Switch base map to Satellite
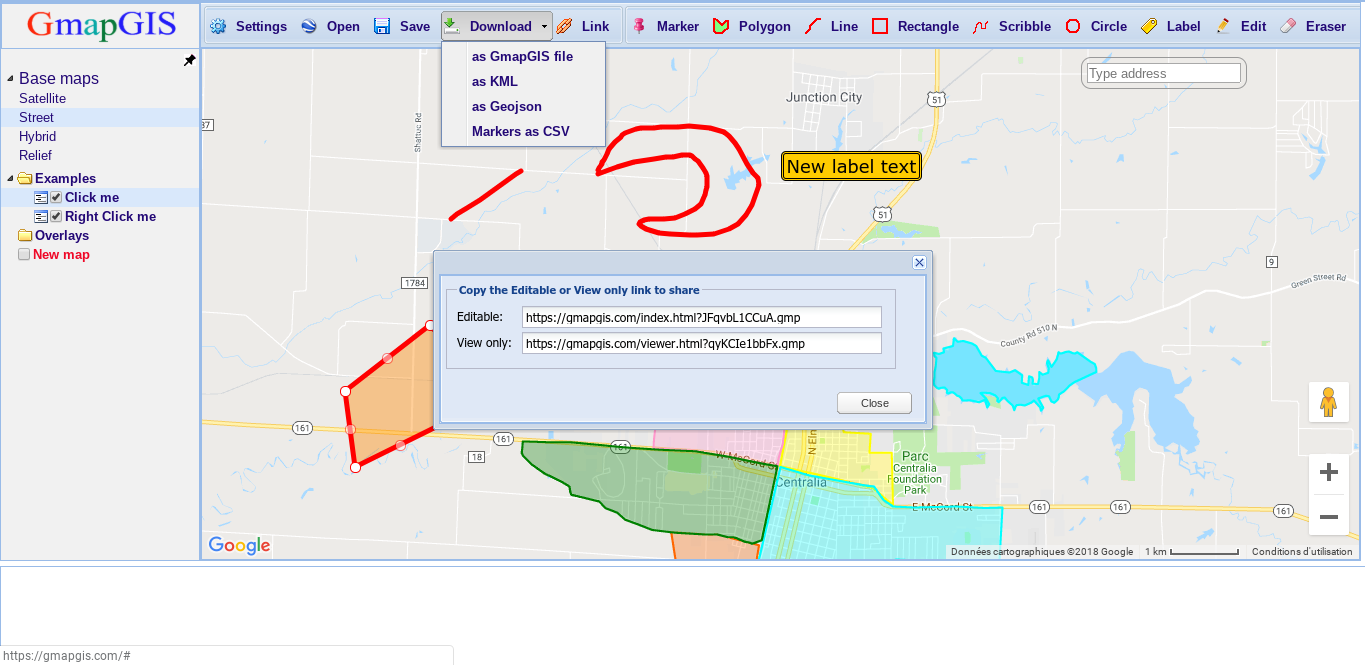1365x665 pixels. coord(43,99)
